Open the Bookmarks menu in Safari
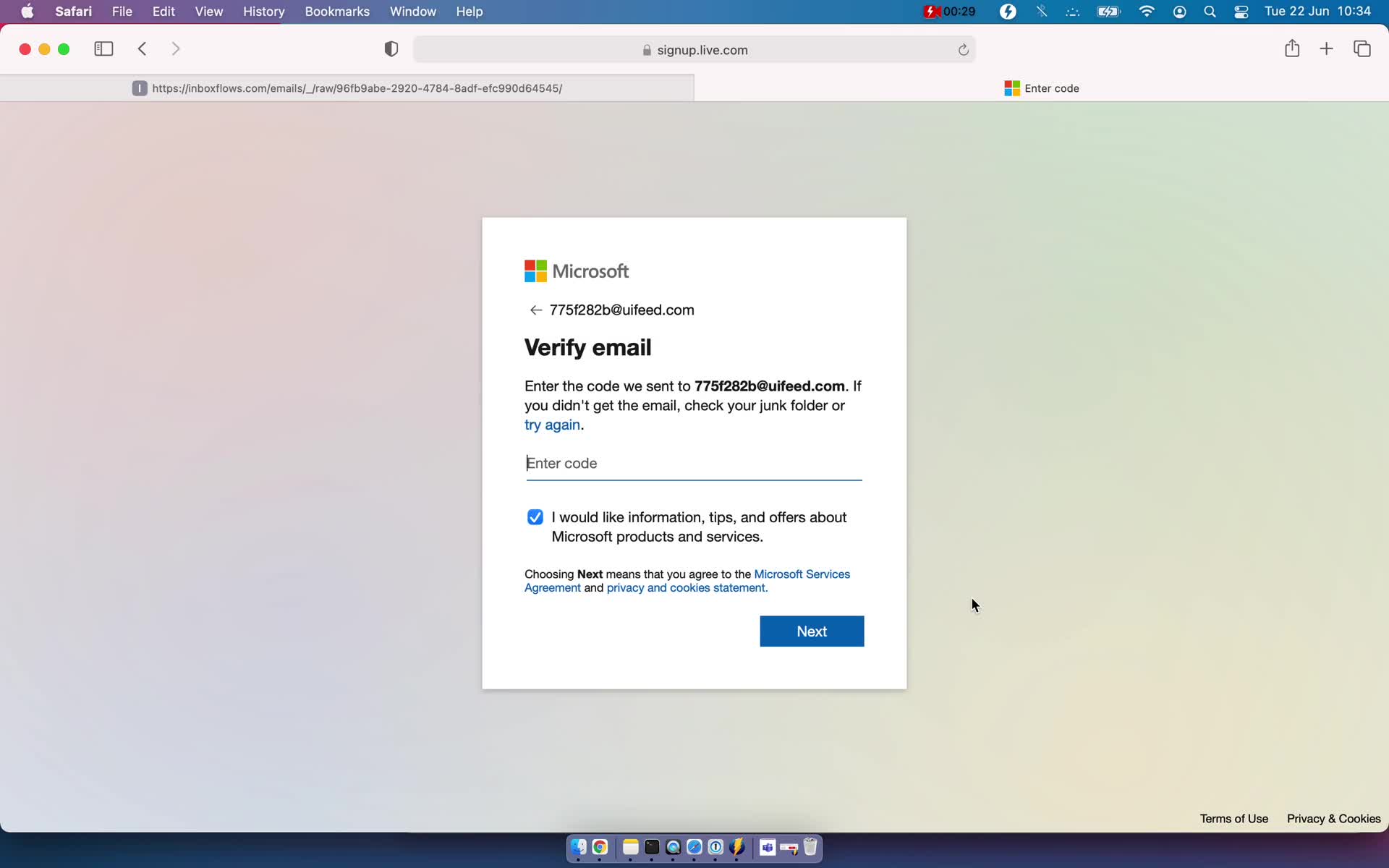Screen dimensions: 1389x868 (x=337, y=11)
